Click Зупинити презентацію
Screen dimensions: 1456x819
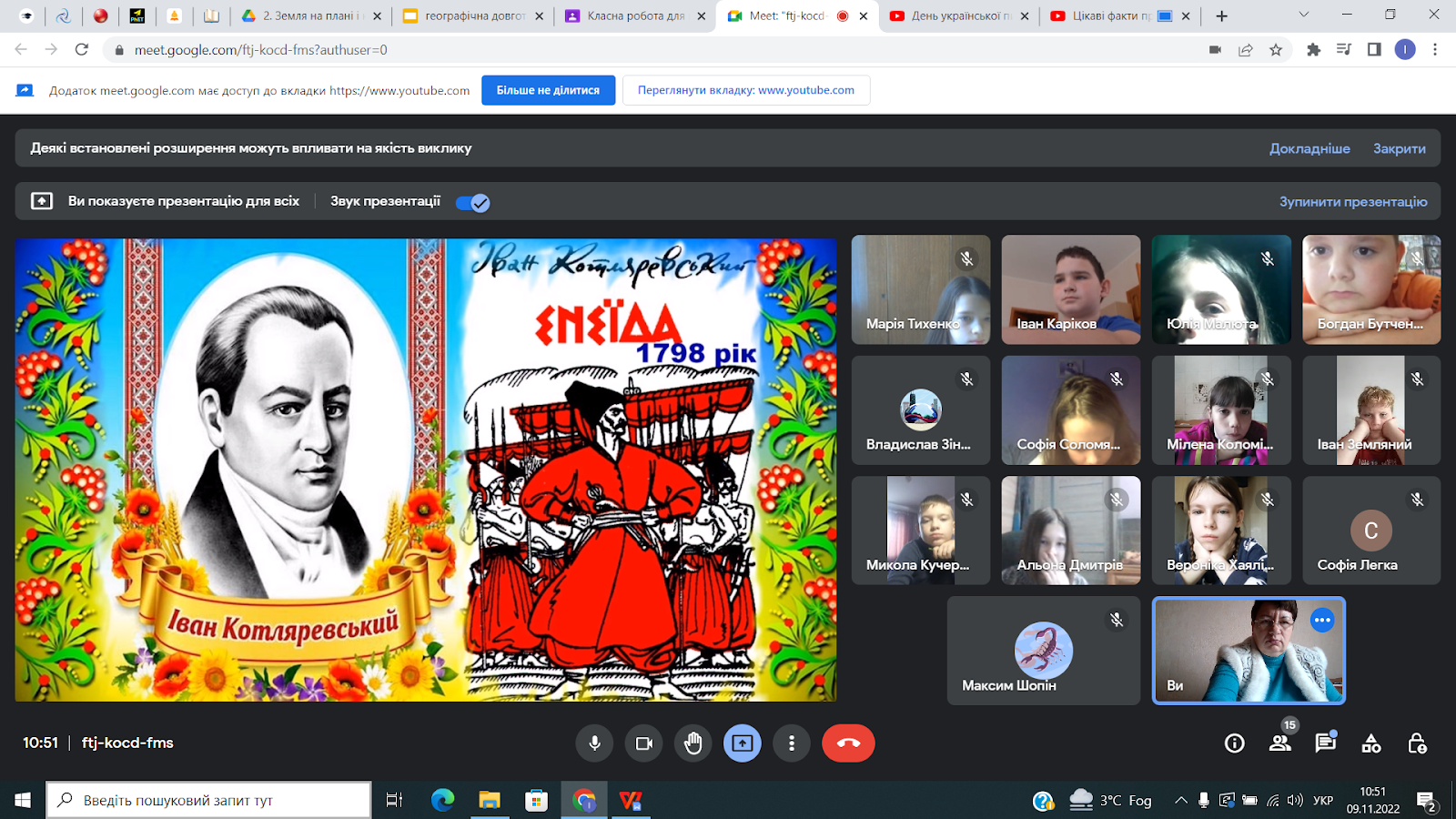click(x=1353, y=202)
